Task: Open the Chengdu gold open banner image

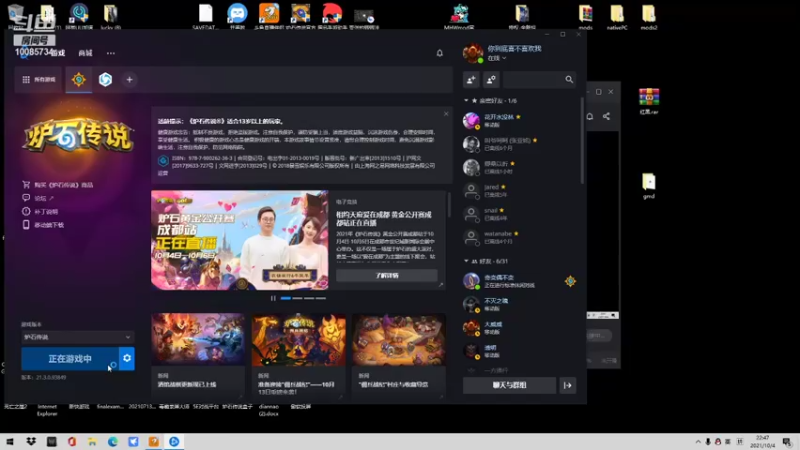Action: coord(240,240)
